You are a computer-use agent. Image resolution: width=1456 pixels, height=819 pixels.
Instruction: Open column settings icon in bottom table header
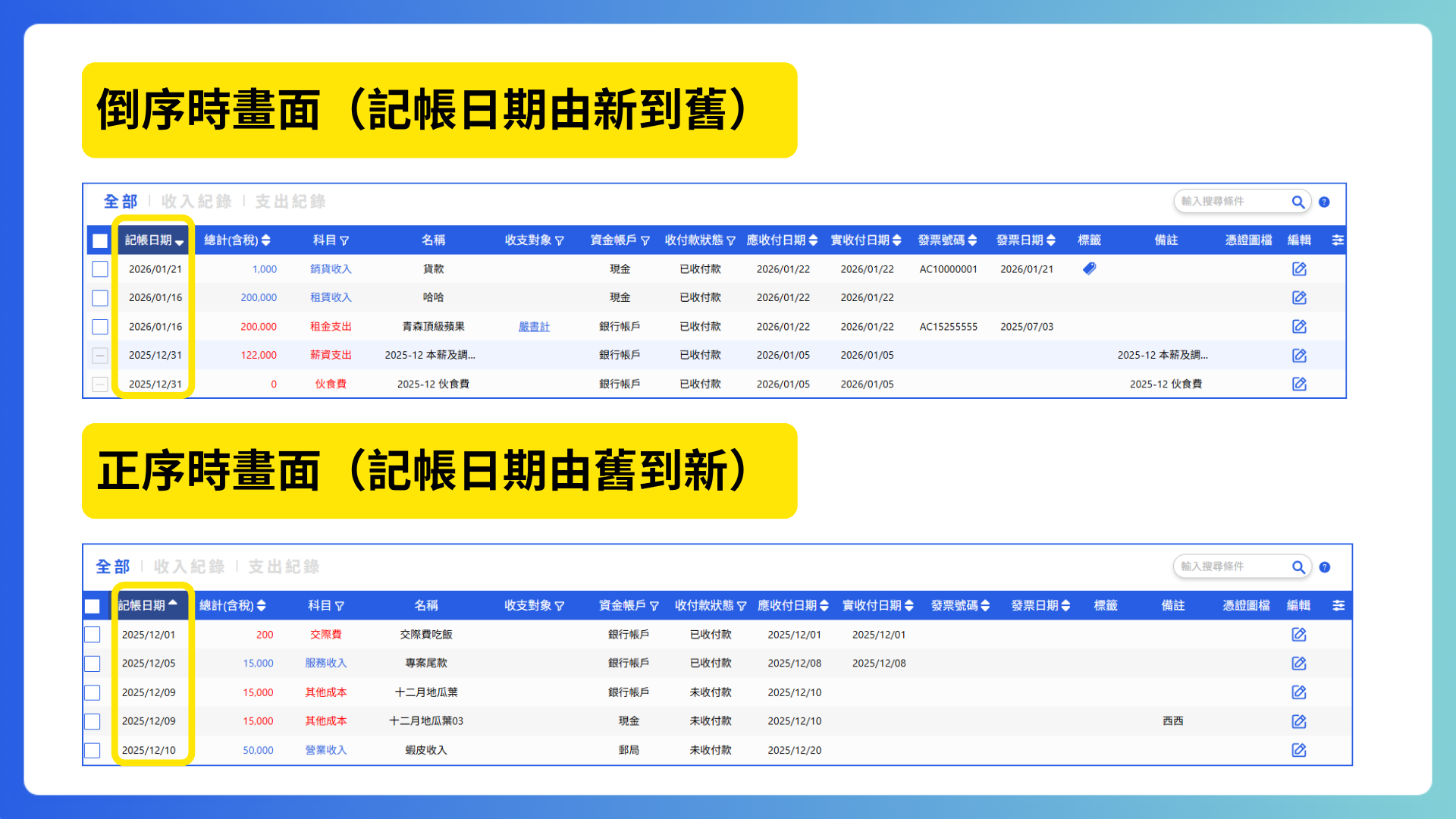[1338, 605]
